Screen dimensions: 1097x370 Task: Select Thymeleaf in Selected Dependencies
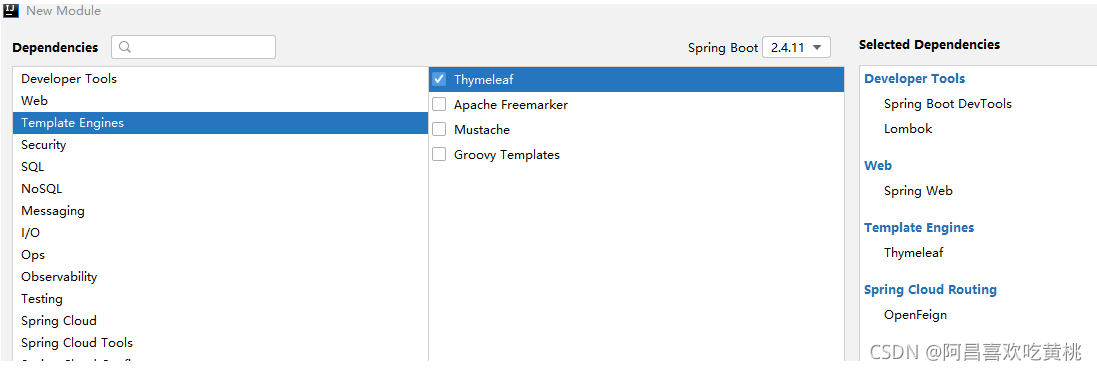913,252
